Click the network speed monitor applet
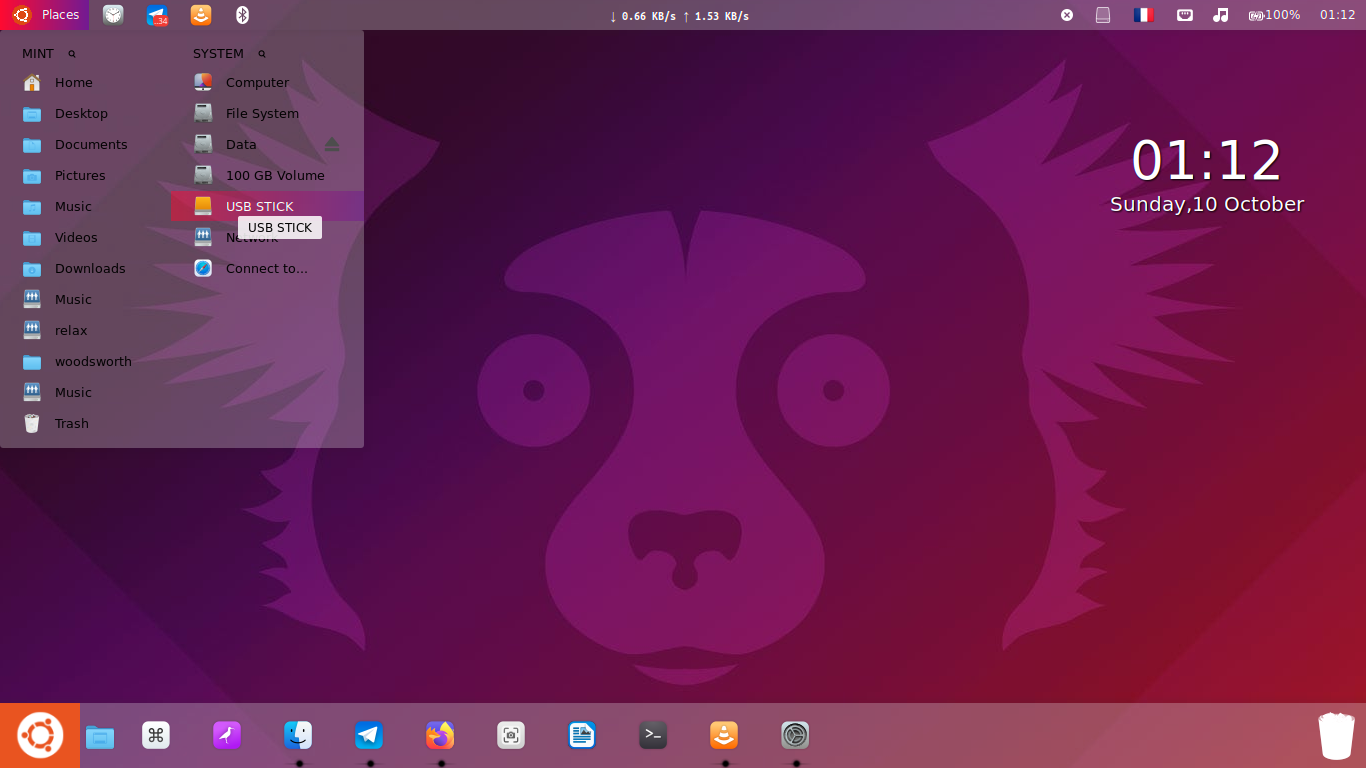1366x768 pixels. coord(679,16)
